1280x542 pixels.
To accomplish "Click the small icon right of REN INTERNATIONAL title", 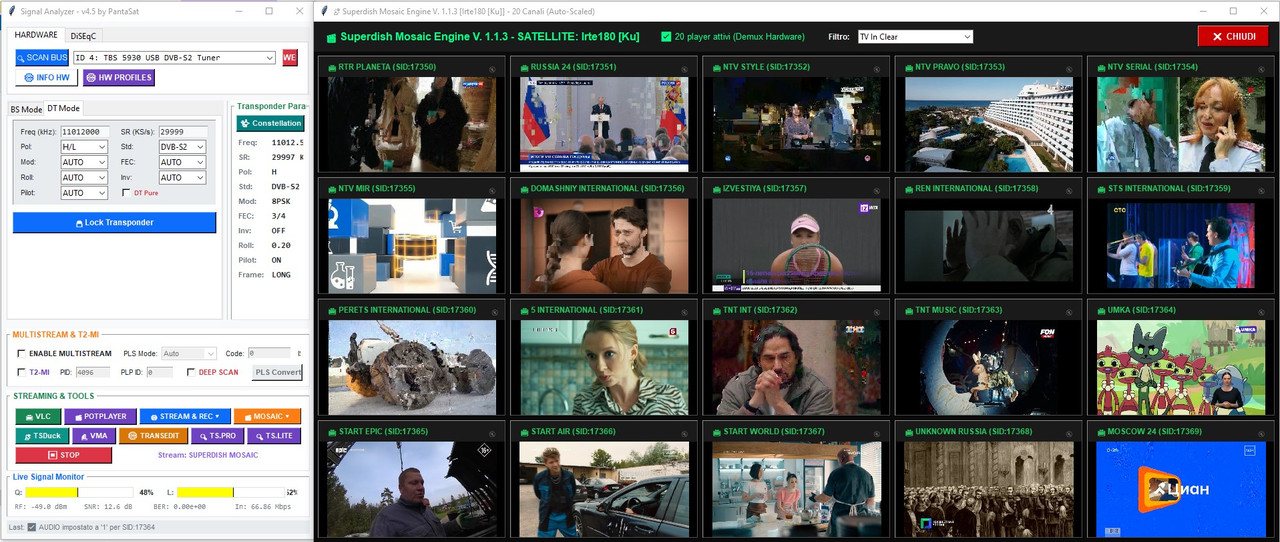I will point(1067,190).
